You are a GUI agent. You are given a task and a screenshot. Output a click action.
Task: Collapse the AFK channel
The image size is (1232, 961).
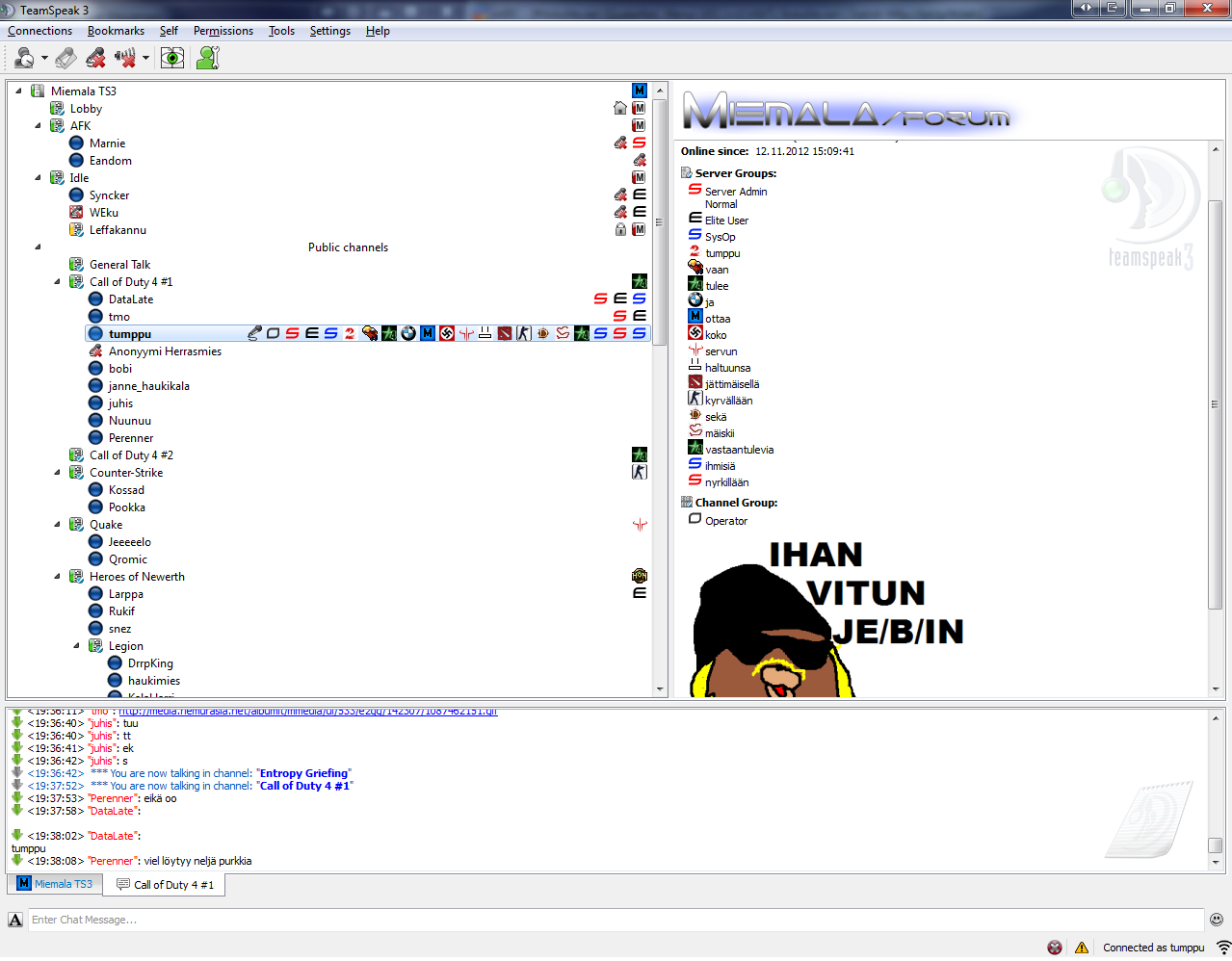(x=38, y=126)
